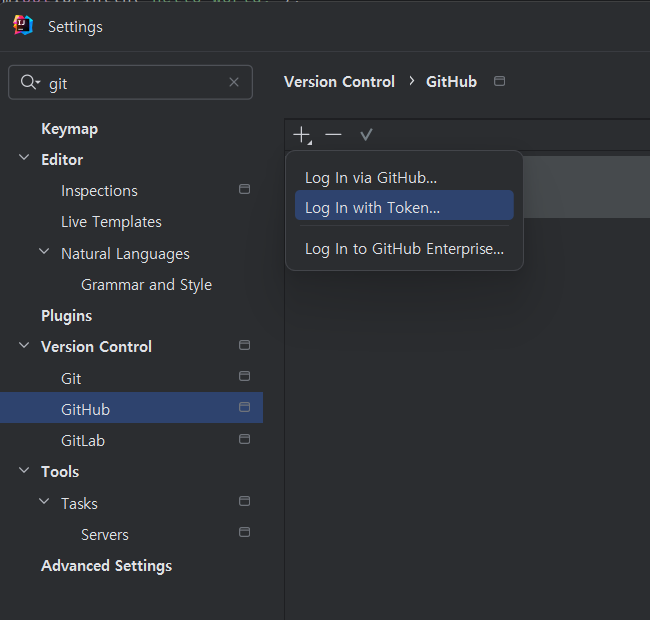
Task: Choose Log In with Token...
Action: tap(404, 206)
